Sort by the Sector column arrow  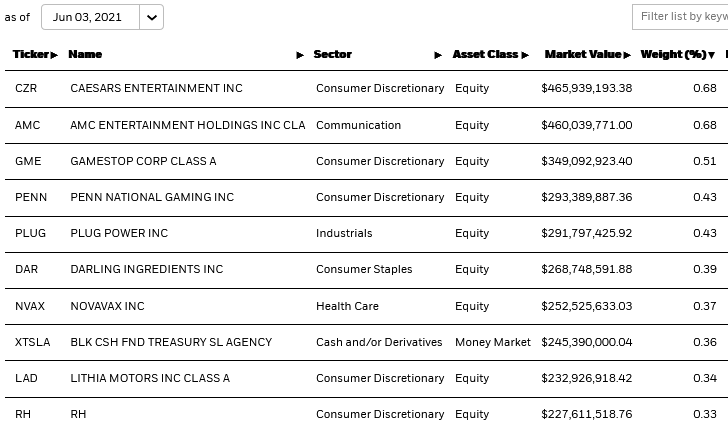point(438,55)
